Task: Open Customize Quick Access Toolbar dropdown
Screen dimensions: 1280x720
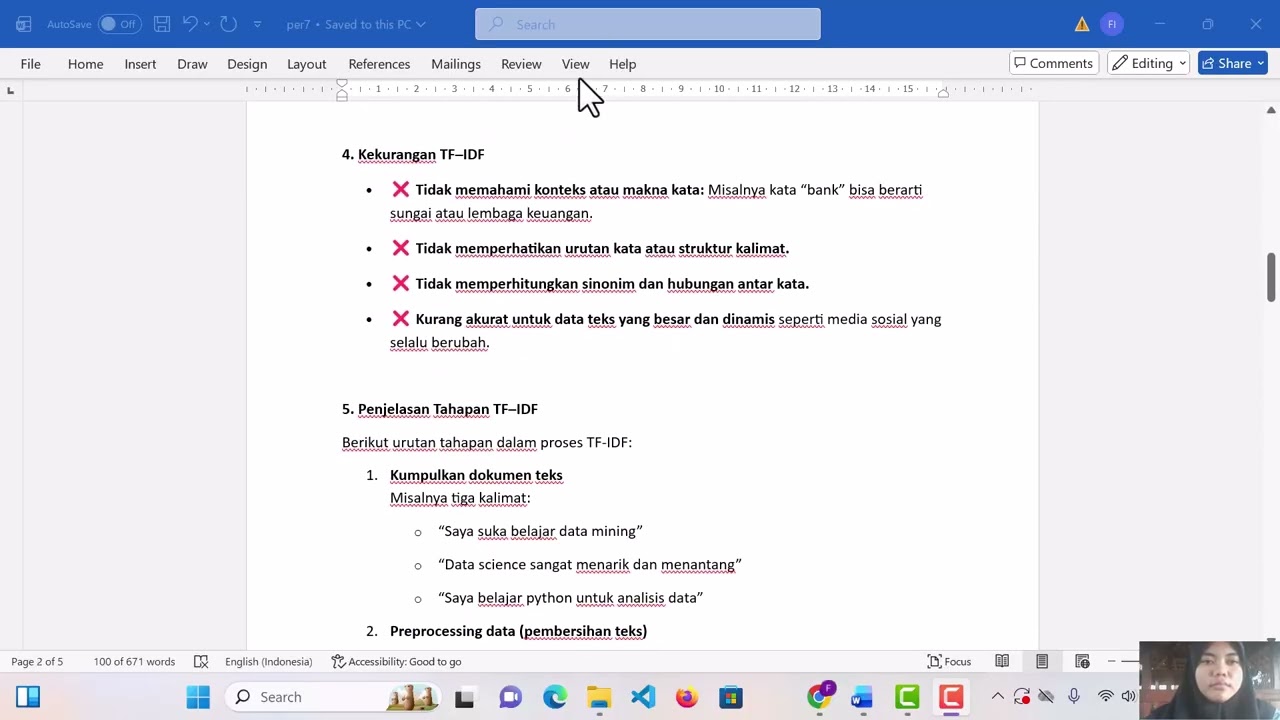Action: pos(257,24)
